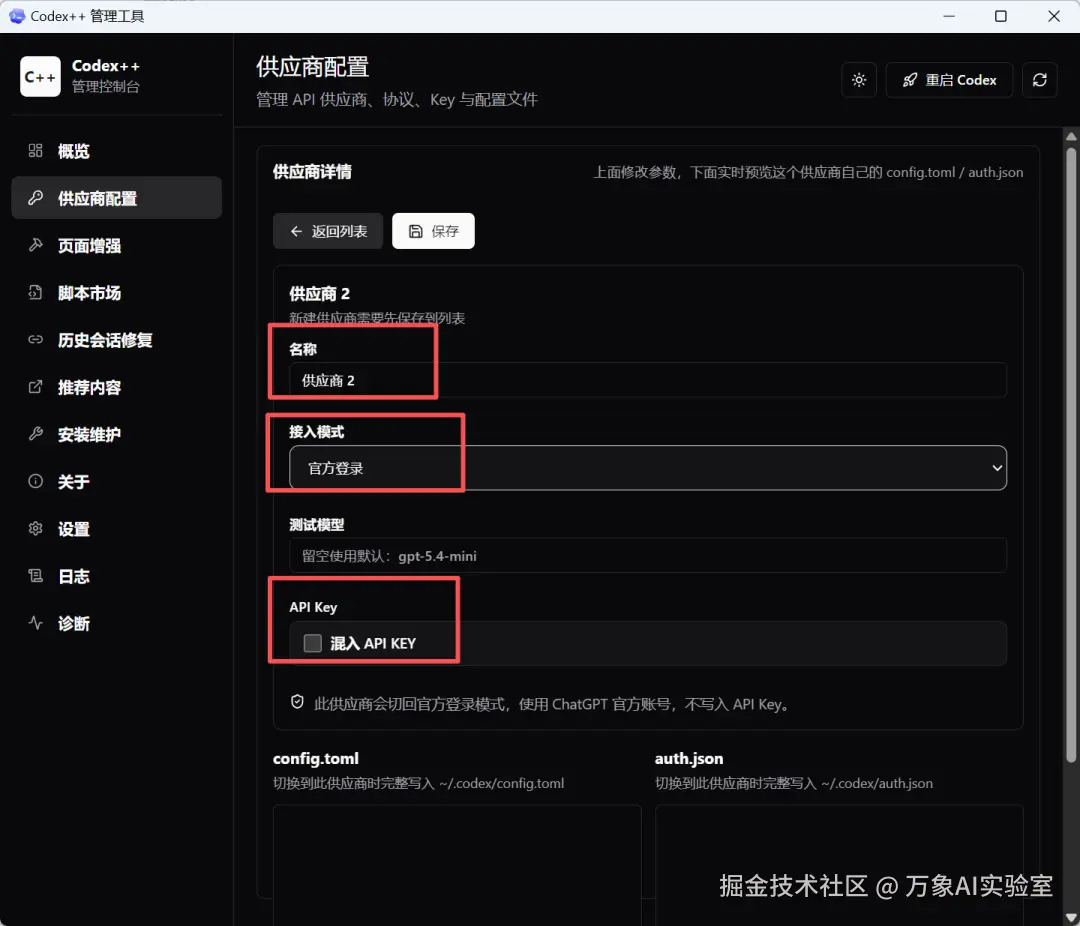This screenshot has height=926, width=1080.
Task: Click the auth.json preview box
Action: tap(839, 865)
